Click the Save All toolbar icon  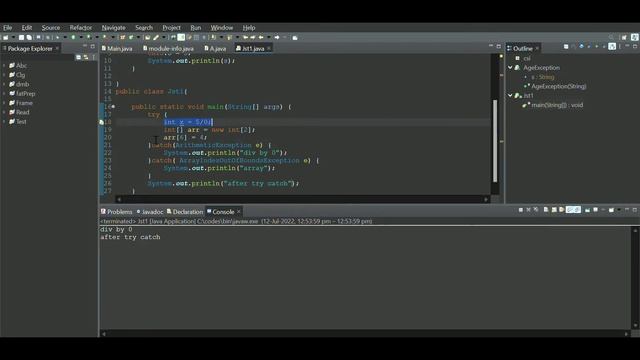tap(29, 37)
